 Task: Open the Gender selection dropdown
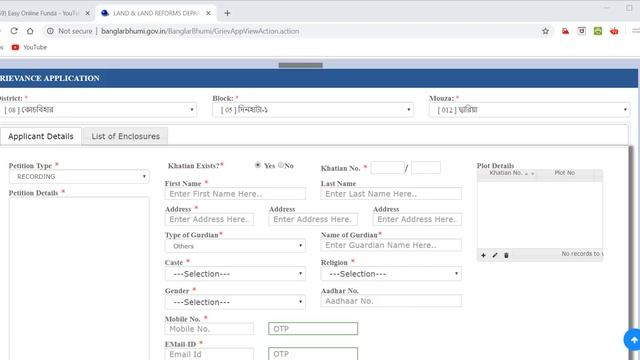tap(235, 302)
